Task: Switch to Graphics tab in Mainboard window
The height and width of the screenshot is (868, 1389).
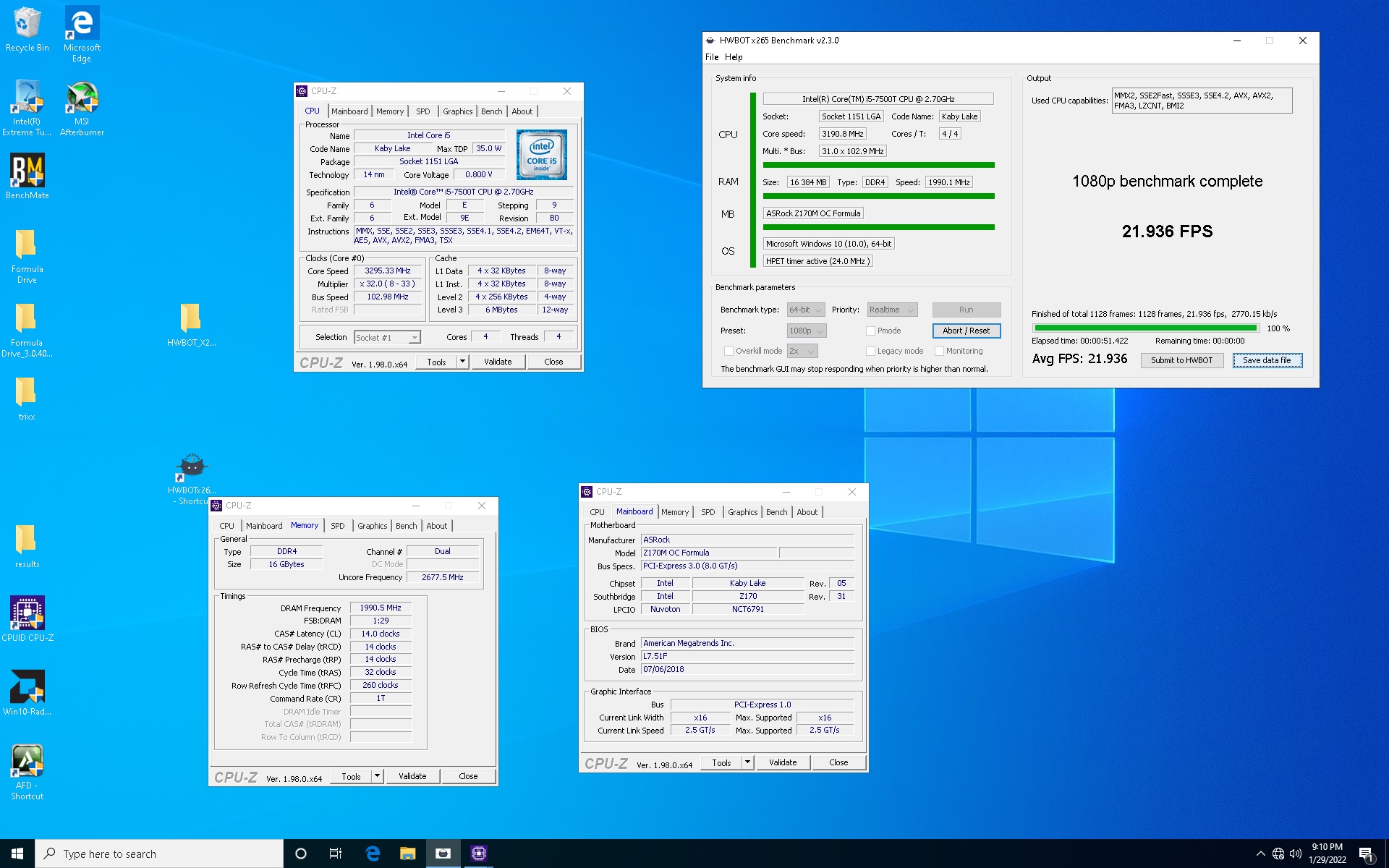Action: (742, 512)
